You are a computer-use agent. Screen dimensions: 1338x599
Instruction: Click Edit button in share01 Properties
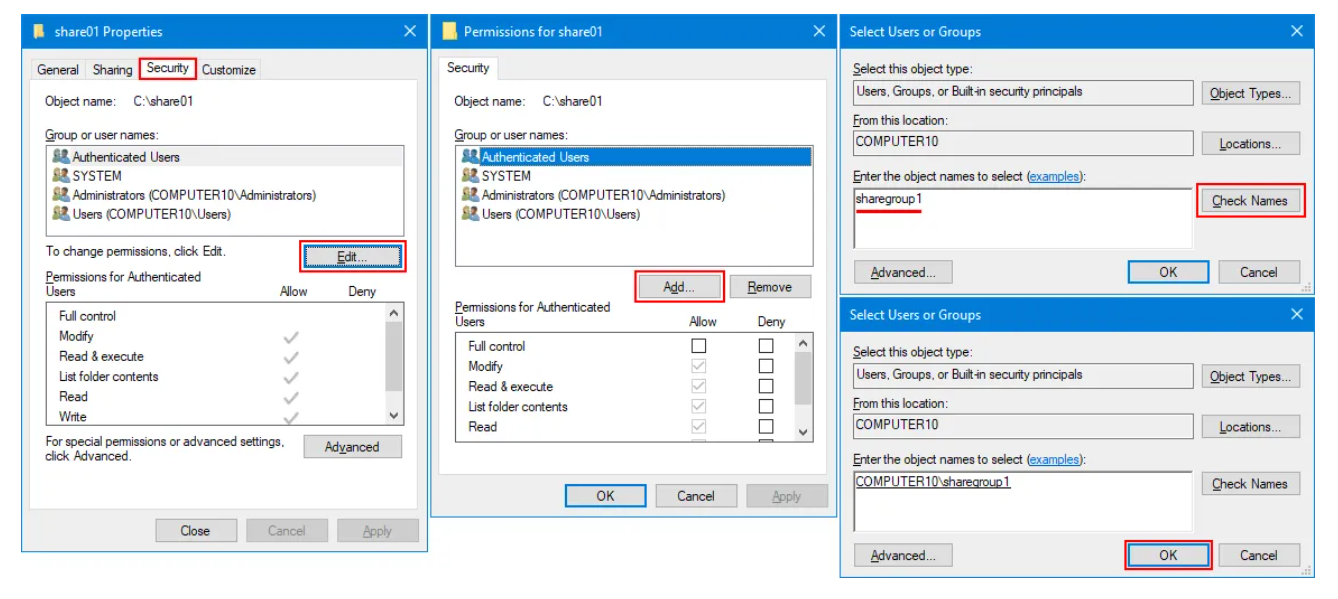[x=352, y=257]
